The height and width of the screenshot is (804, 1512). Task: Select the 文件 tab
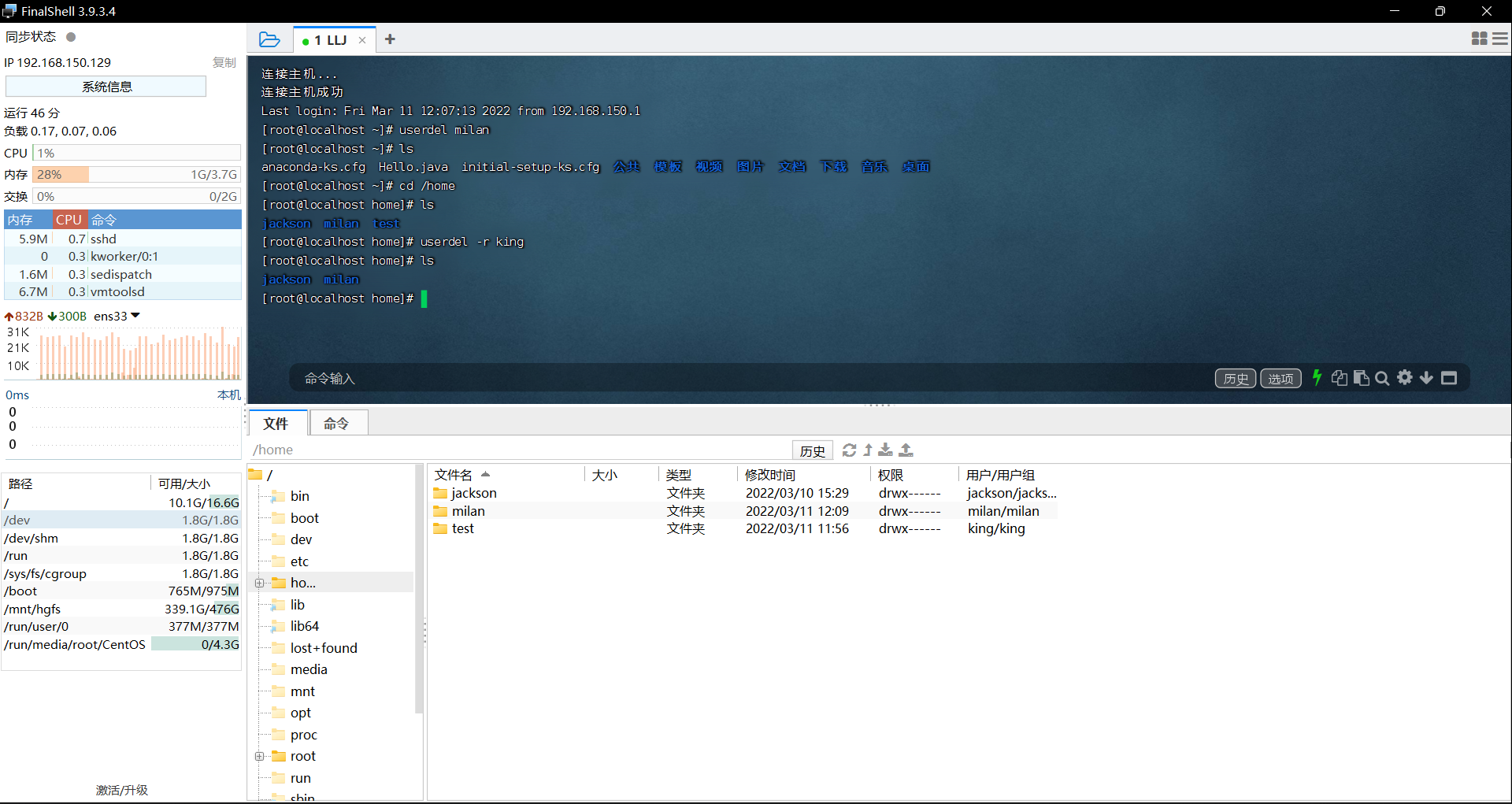276,424
